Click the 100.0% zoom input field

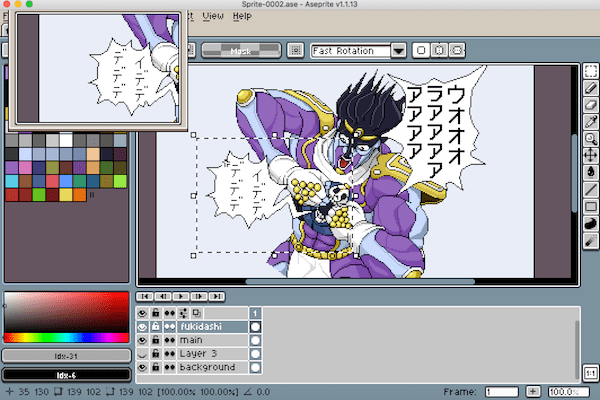(x=568, y=392)
